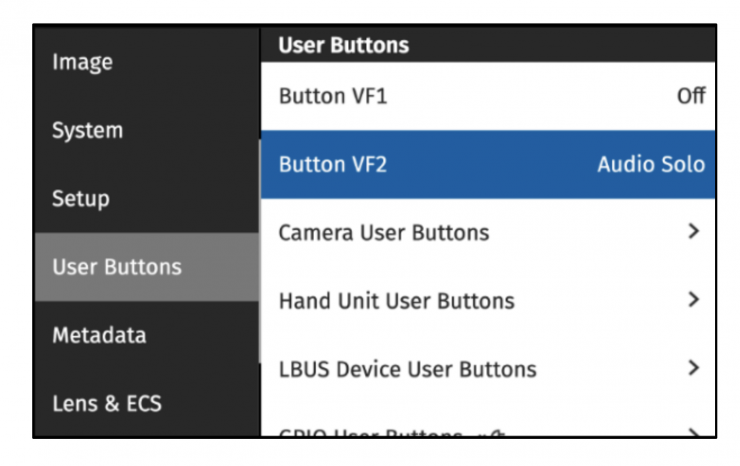Click the LBUS Device User Buttons chevron
740x466 pixels.
pos(694,368)
